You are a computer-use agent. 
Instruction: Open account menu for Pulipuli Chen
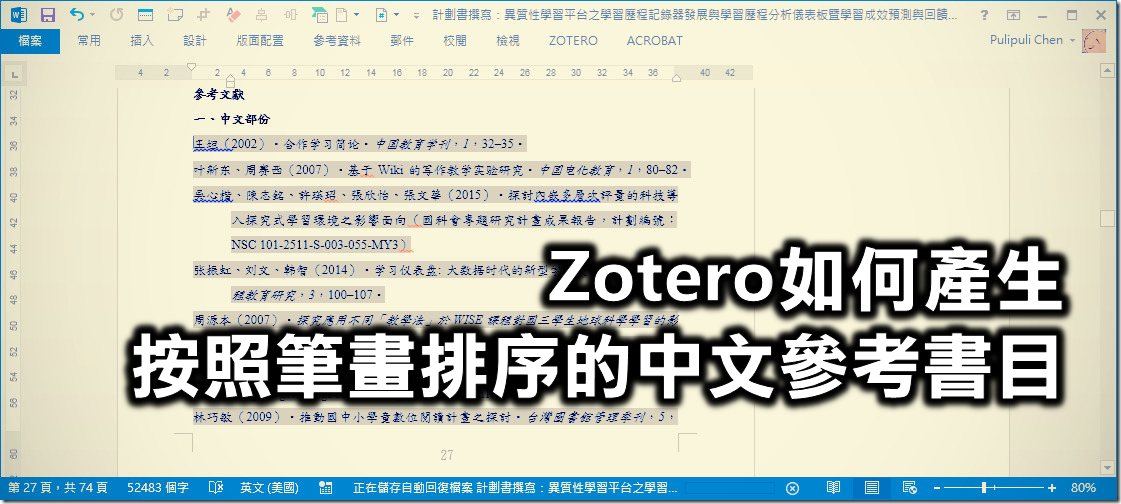pyautogui.click(x=1032, y=40)
